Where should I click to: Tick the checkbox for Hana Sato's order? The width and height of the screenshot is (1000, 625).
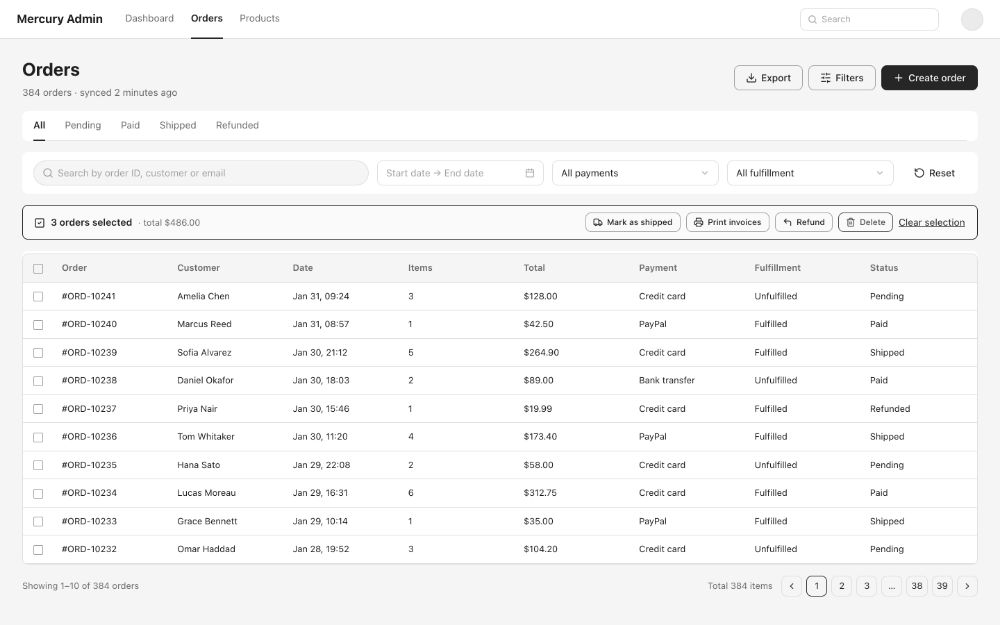(38, 465)
